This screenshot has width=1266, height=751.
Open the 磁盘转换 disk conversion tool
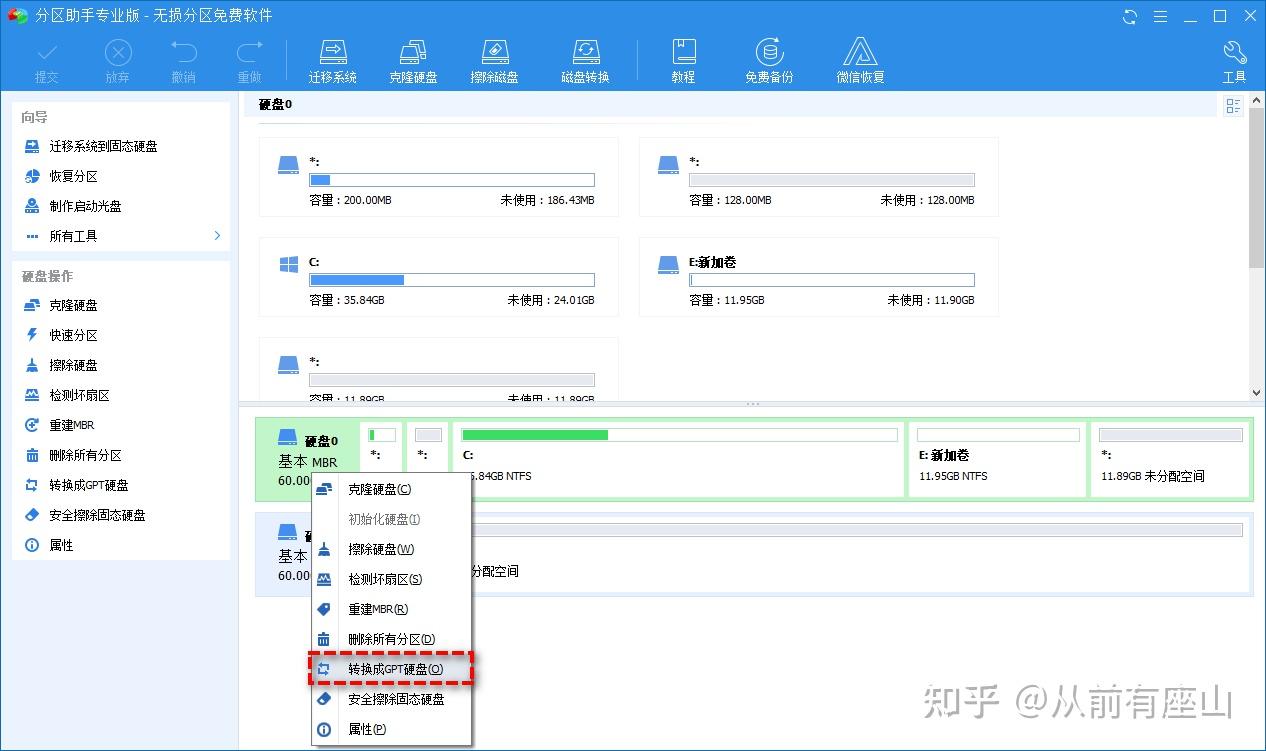click(585, 58)
